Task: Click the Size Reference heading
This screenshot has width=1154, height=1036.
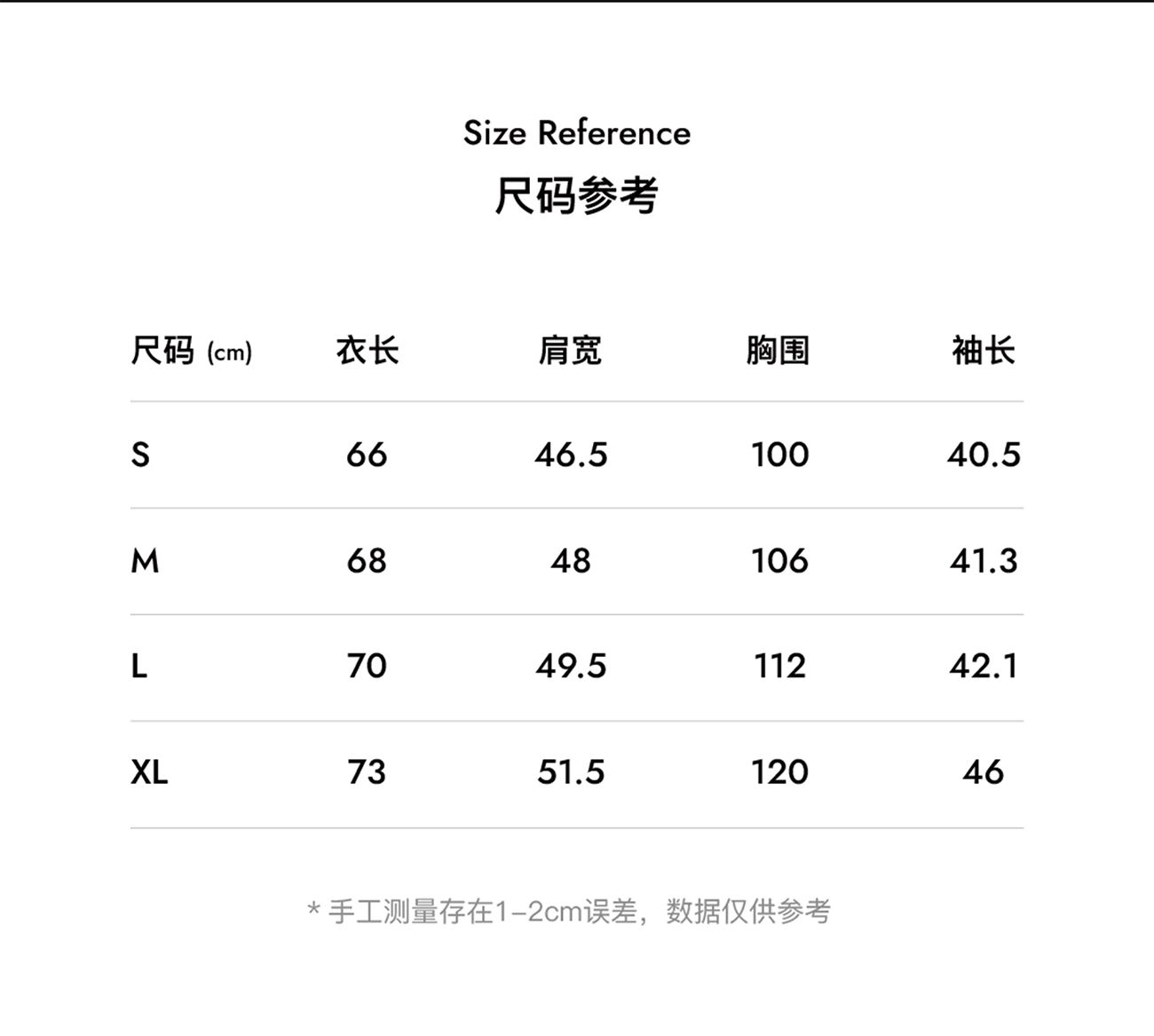Action: (x=577, y=133)
